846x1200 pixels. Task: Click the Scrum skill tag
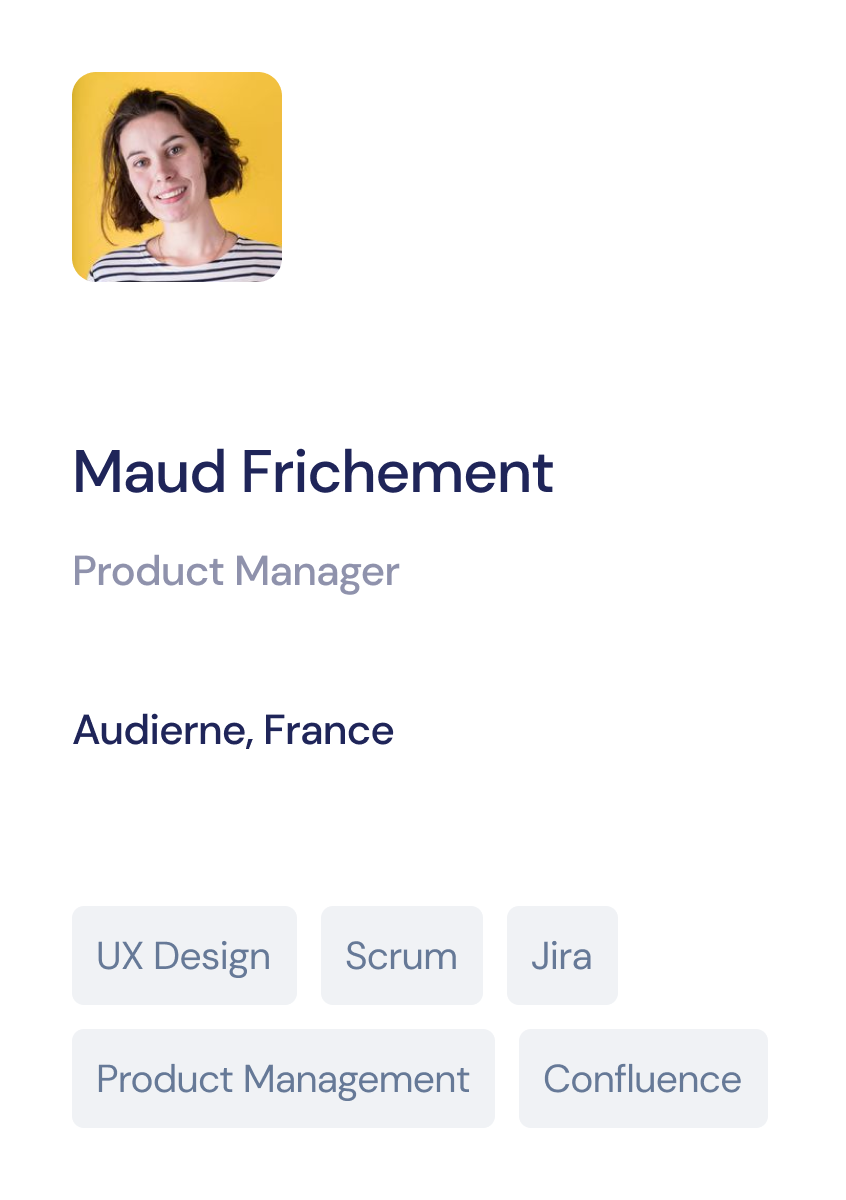coord(401,956)
